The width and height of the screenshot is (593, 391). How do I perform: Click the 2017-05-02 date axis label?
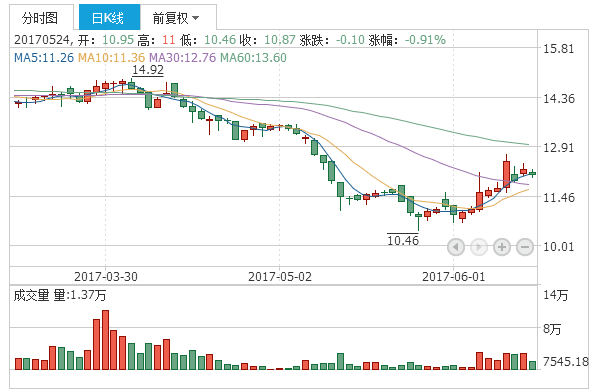tap(280, 276)
